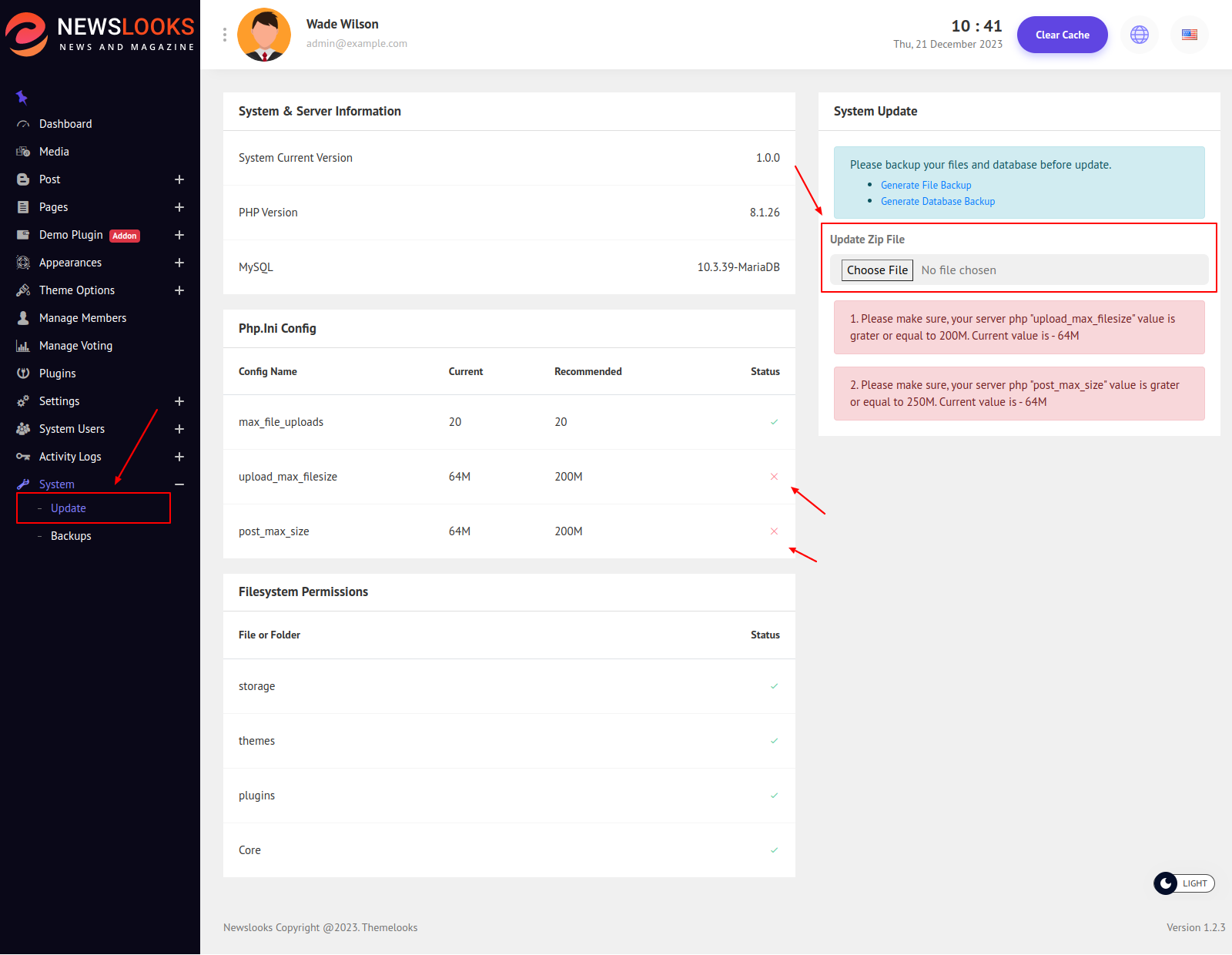This screenshot has height=955, width=1232.
Task: Collapse the System menu section
Action: (179, 484)
